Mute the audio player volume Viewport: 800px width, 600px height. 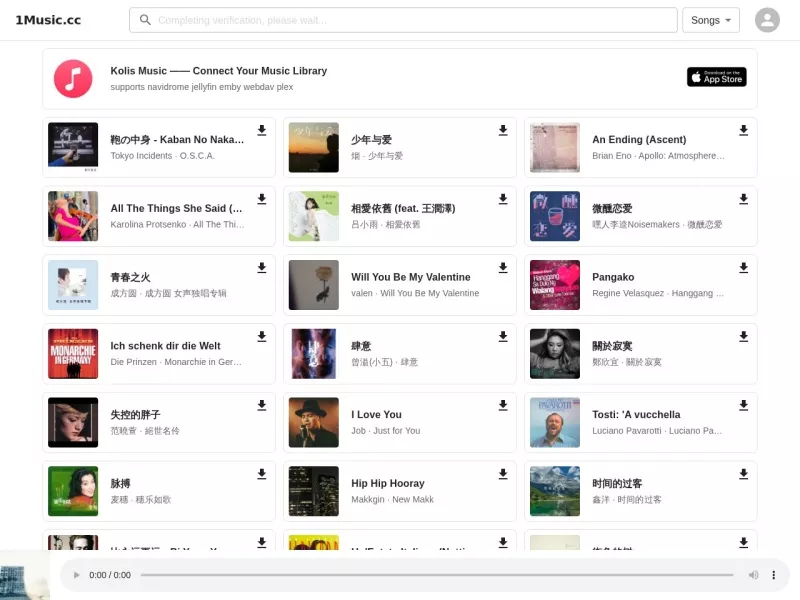(753, 575)
